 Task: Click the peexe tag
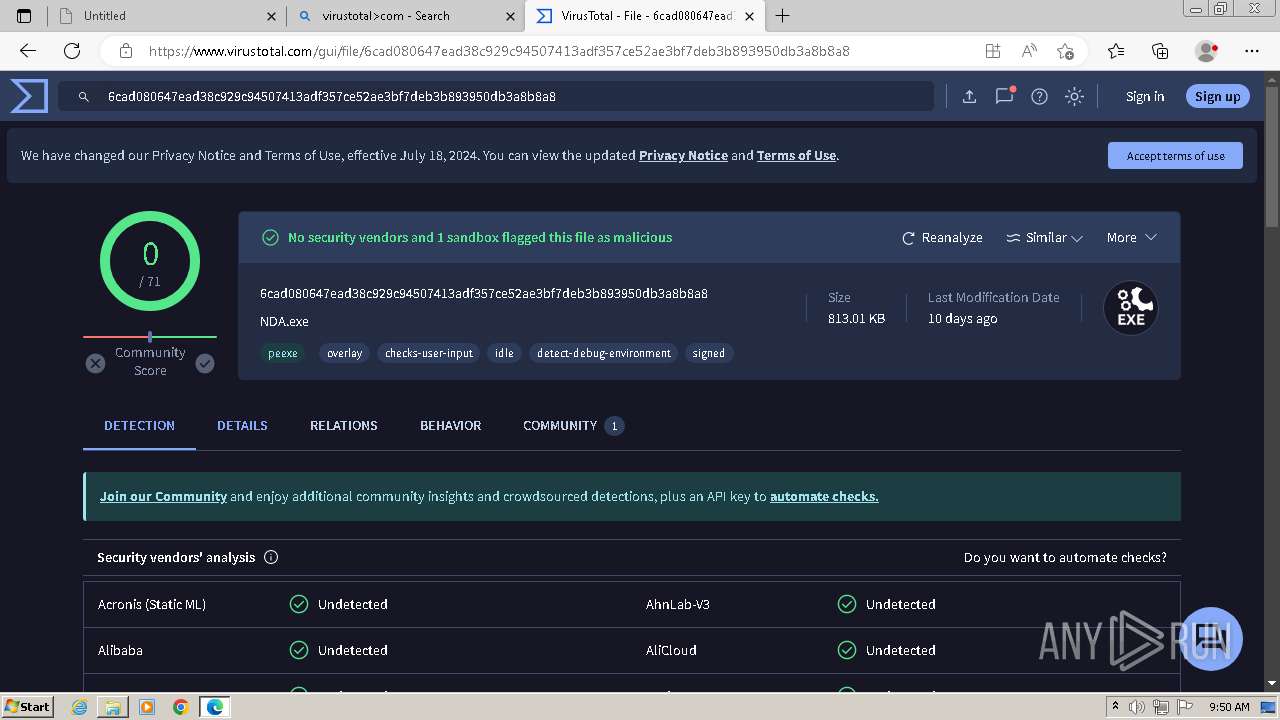click(282, 353)
